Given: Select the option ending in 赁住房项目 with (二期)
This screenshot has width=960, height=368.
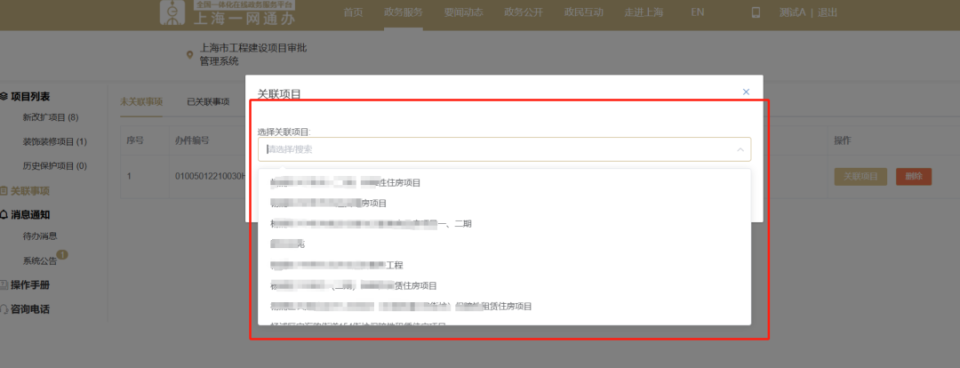Looking at the screenshot, I should [504, 285].
